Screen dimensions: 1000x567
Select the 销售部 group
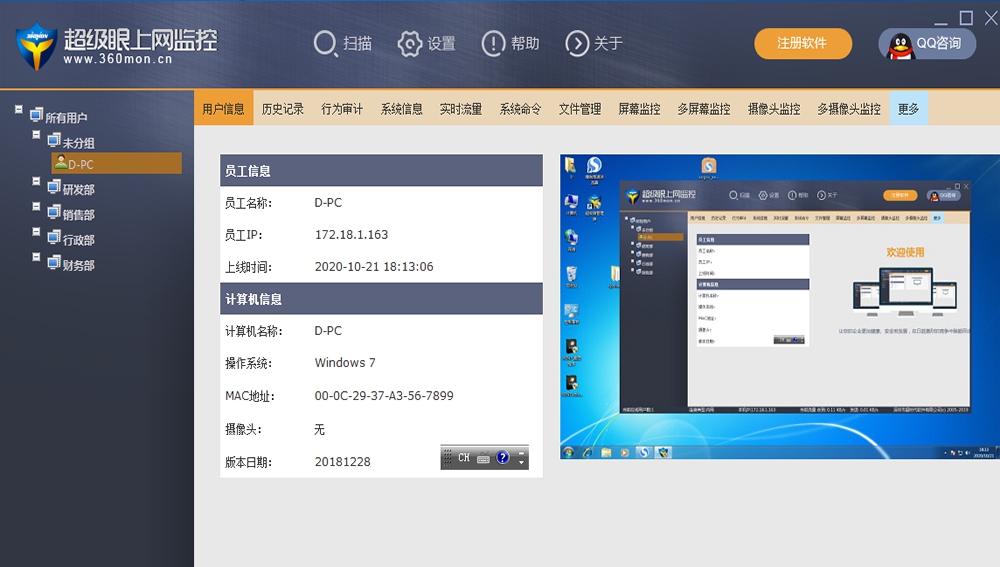pos(78,214)
